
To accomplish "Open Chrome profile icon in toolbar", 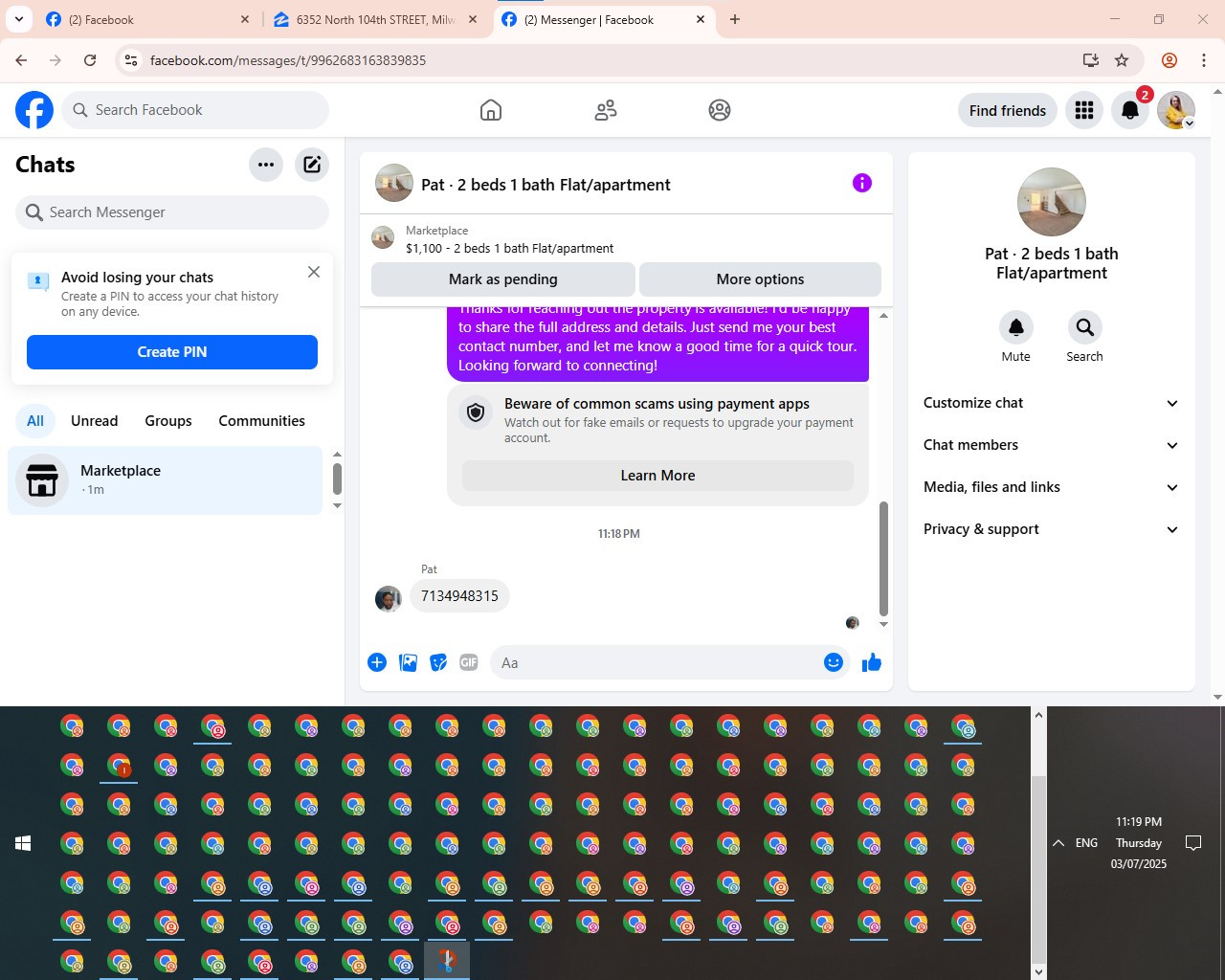I will tap(1169, 60).
